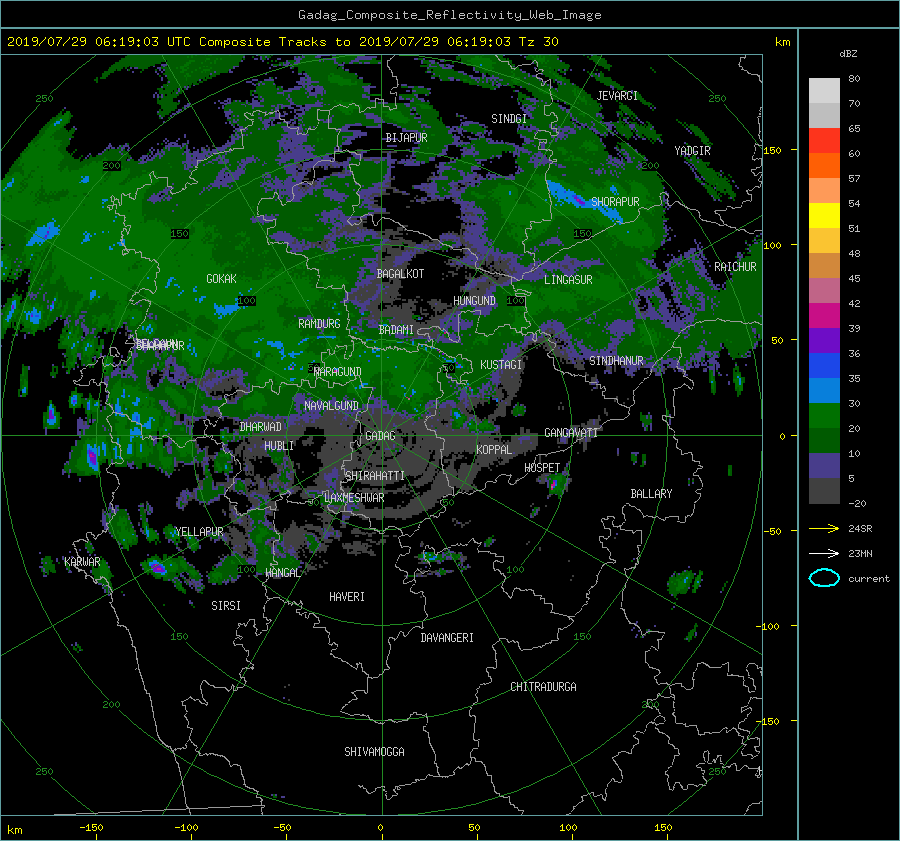
Task: Click the RAMDURG city label
Action: point(319,324)
